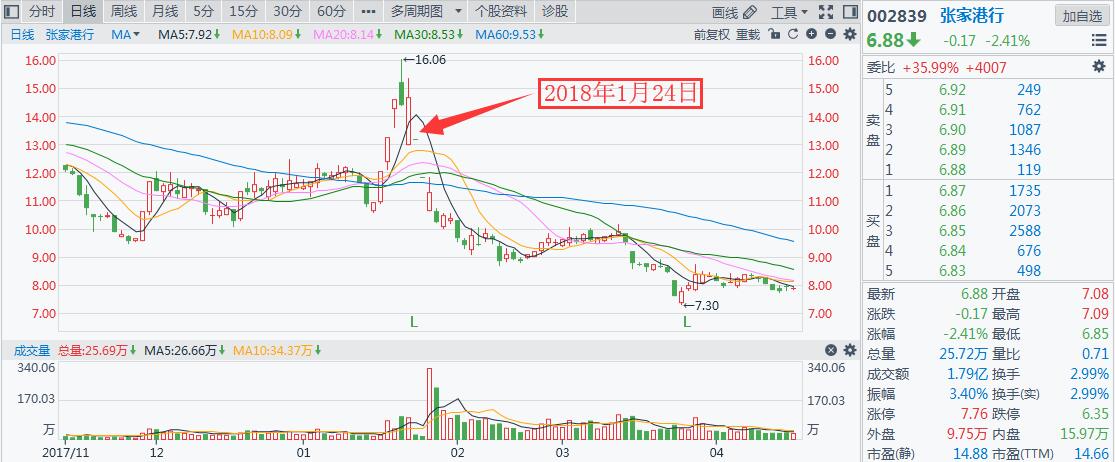This screenshot has height=462, width=1115.
Task: Select the 日线 daily chart tab
Action: click(82, 11)
